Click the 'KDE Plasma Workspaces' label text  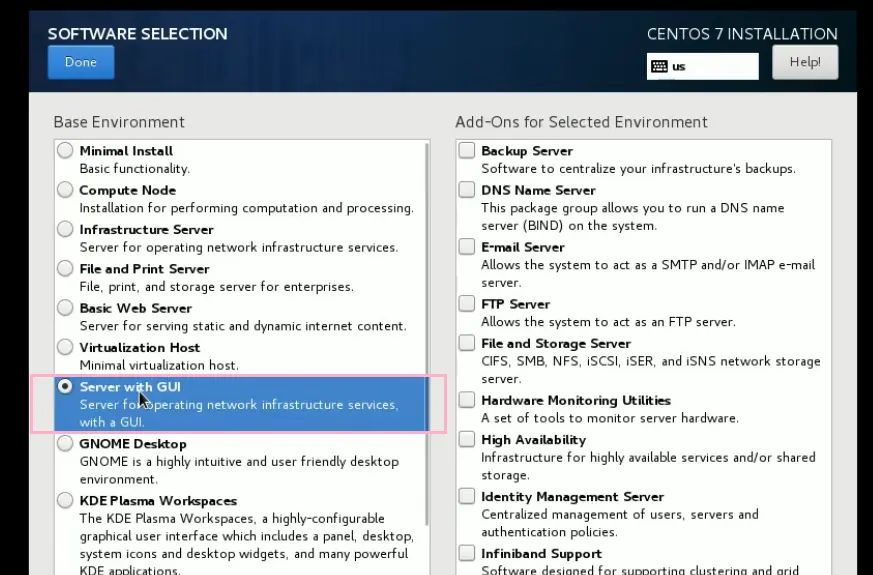(158, 500)
